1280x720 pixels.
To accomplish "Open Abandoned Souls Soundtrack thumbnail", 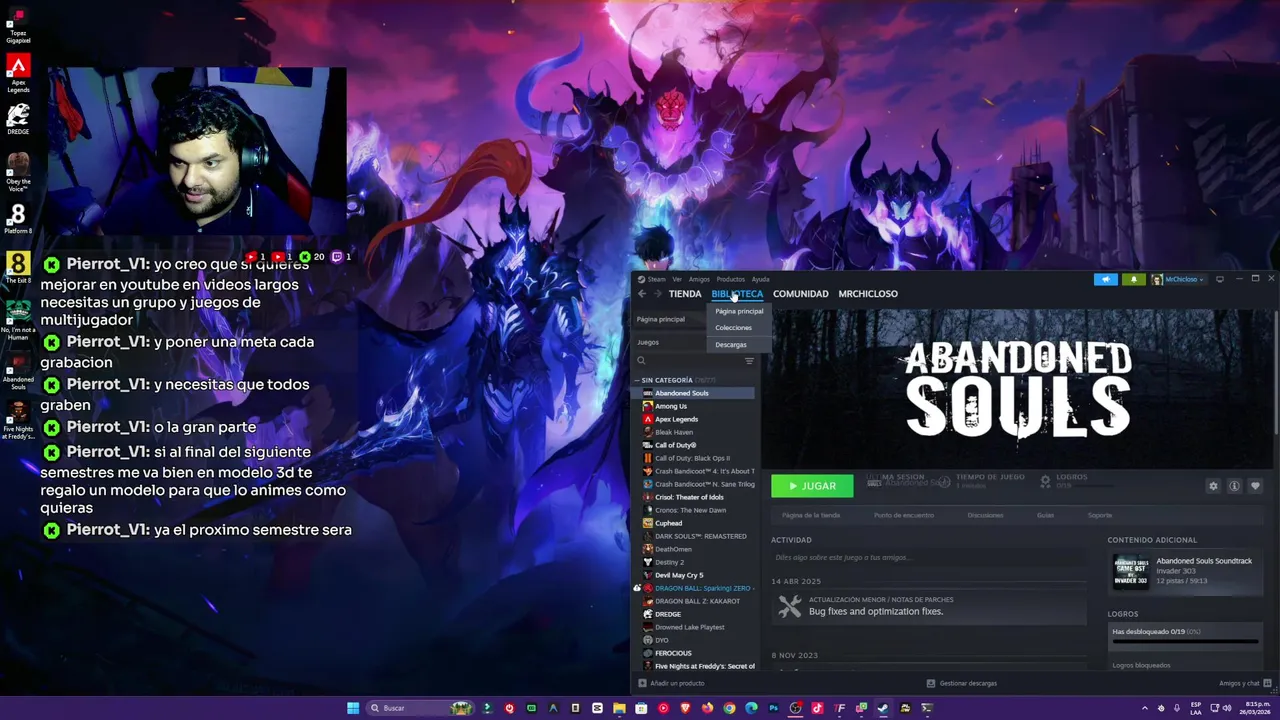I will [1131, 572].
